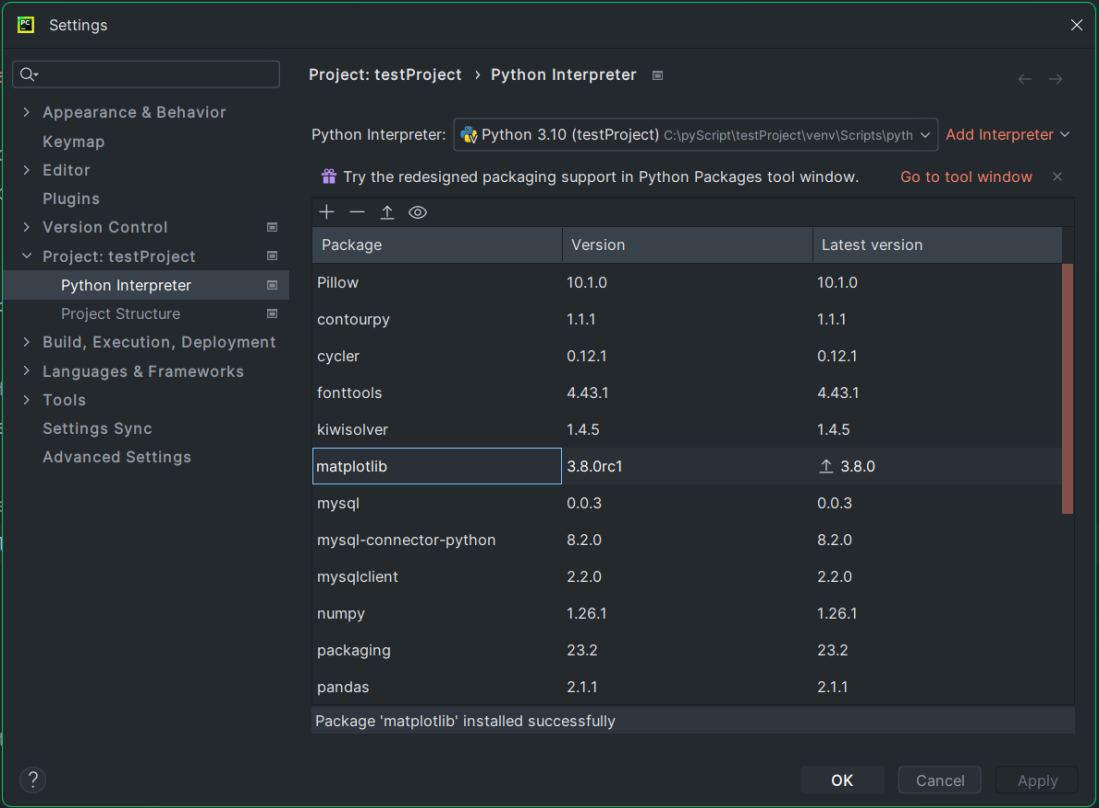Click the upgrade package arrow icon

[387, 212]
